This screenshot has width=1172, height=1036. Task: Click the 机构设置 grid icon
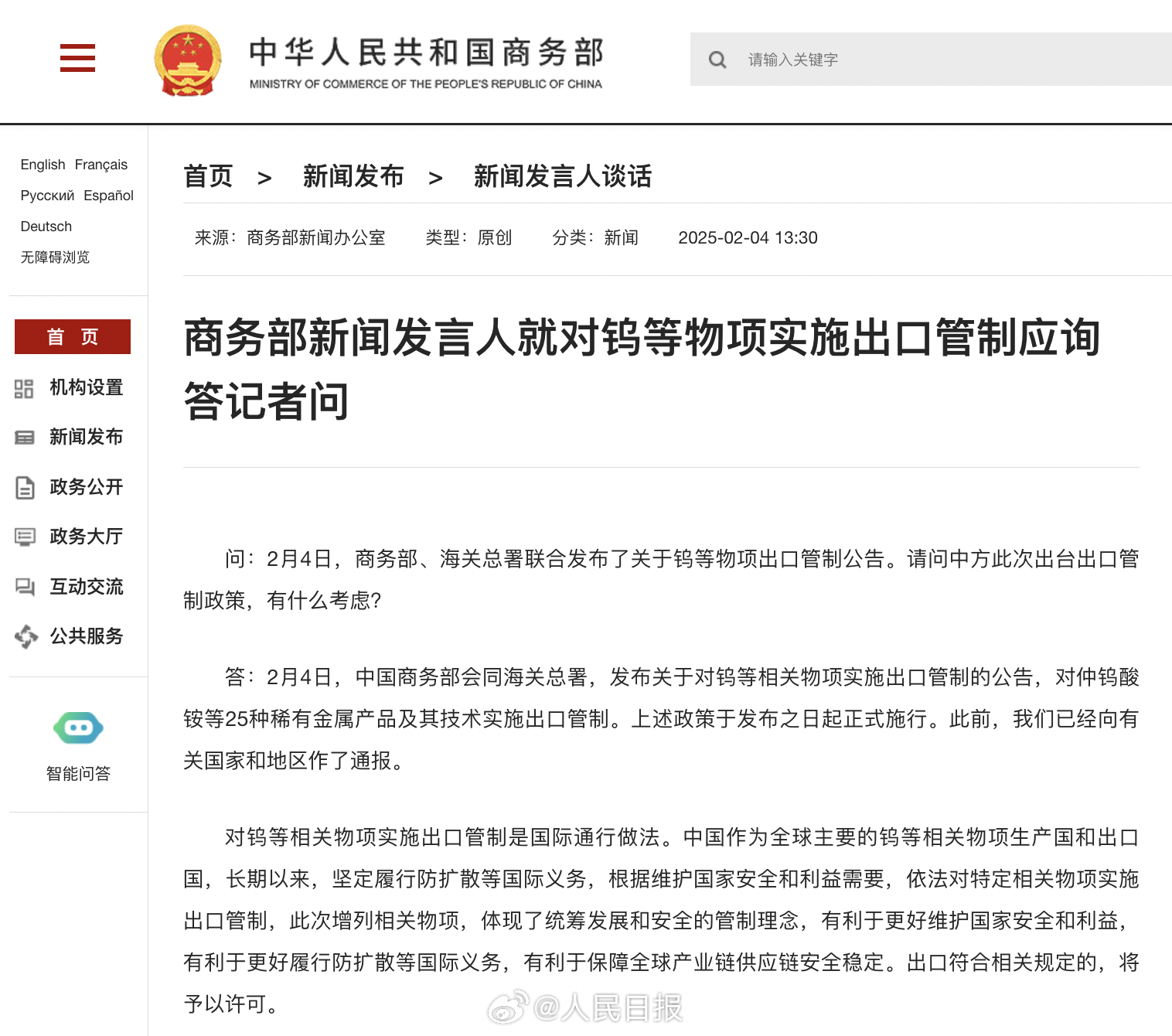coord(24,388)
